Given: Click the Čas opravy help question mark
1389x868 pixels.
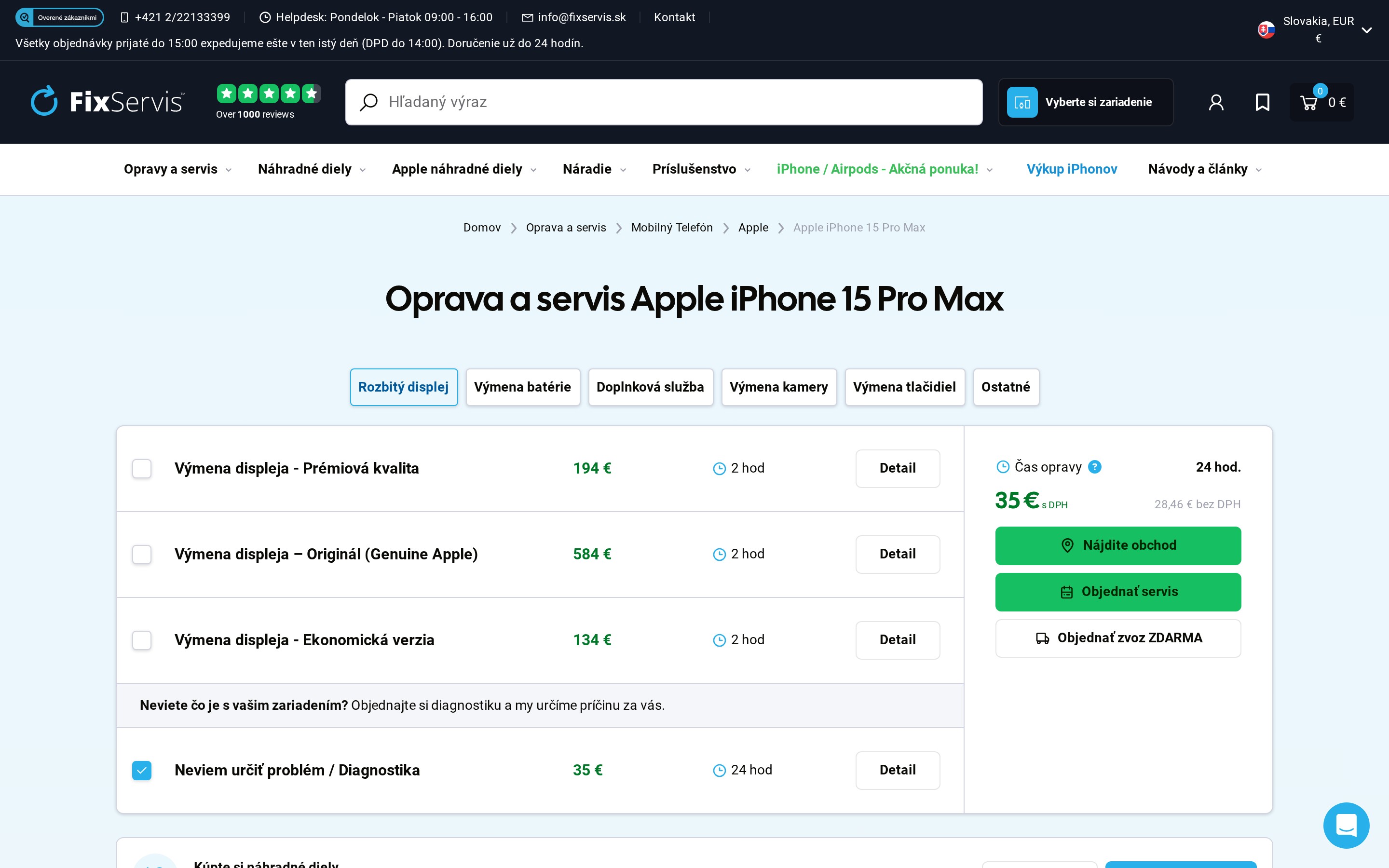Looking at the screenshot, I should click(x=1094, y=467).
